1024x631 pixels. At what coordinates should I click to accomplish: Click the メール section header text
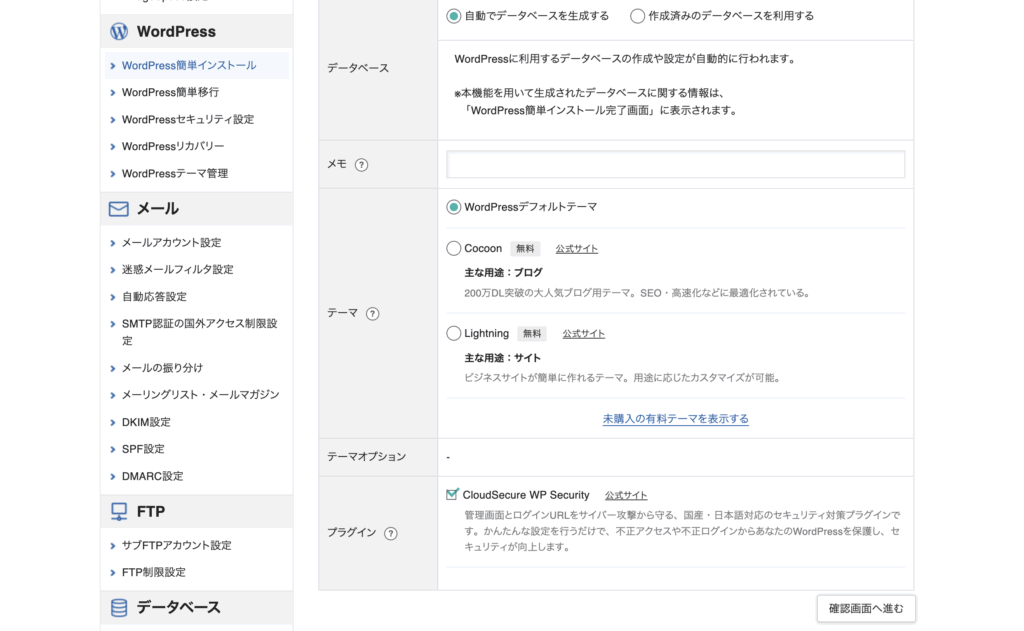[157, 209]
